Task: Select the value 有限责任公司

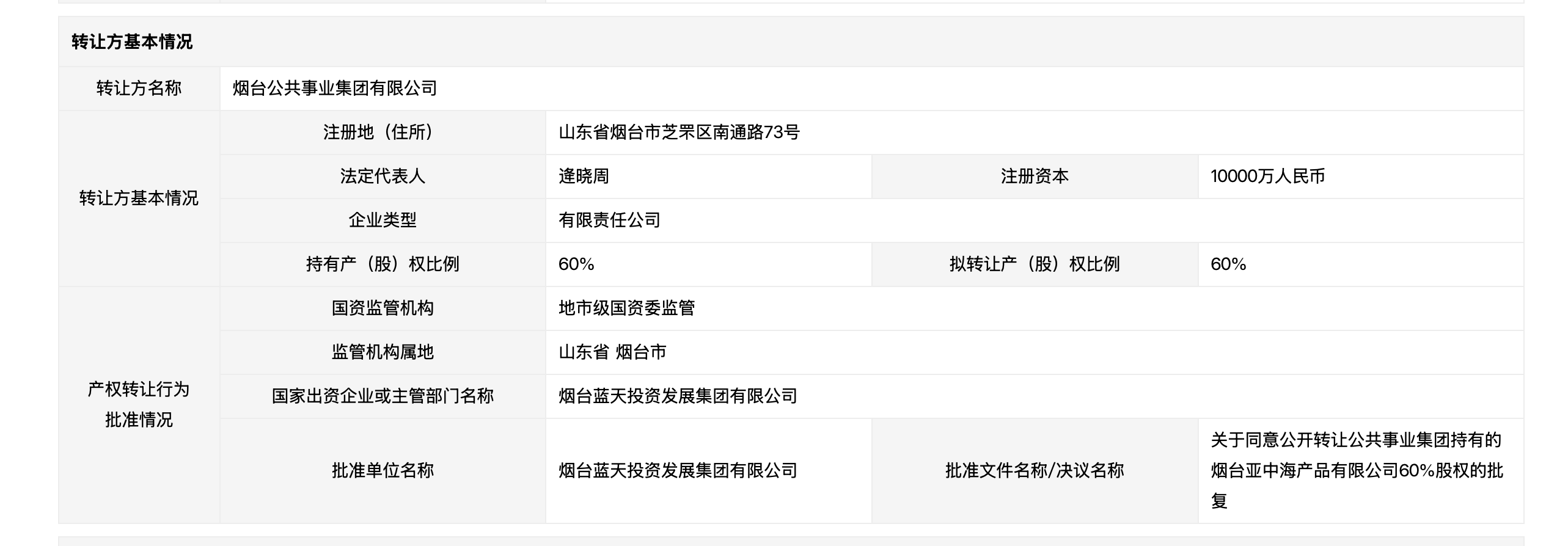Action: point(609,220)
